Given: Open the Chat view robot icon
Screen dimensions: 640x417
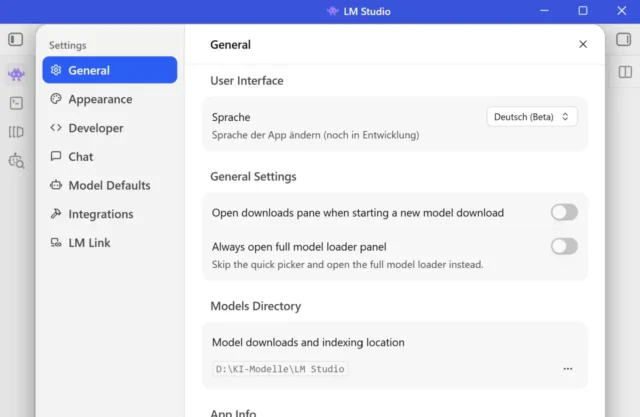Looking at the screenshot, I should (x=16, y=74).
